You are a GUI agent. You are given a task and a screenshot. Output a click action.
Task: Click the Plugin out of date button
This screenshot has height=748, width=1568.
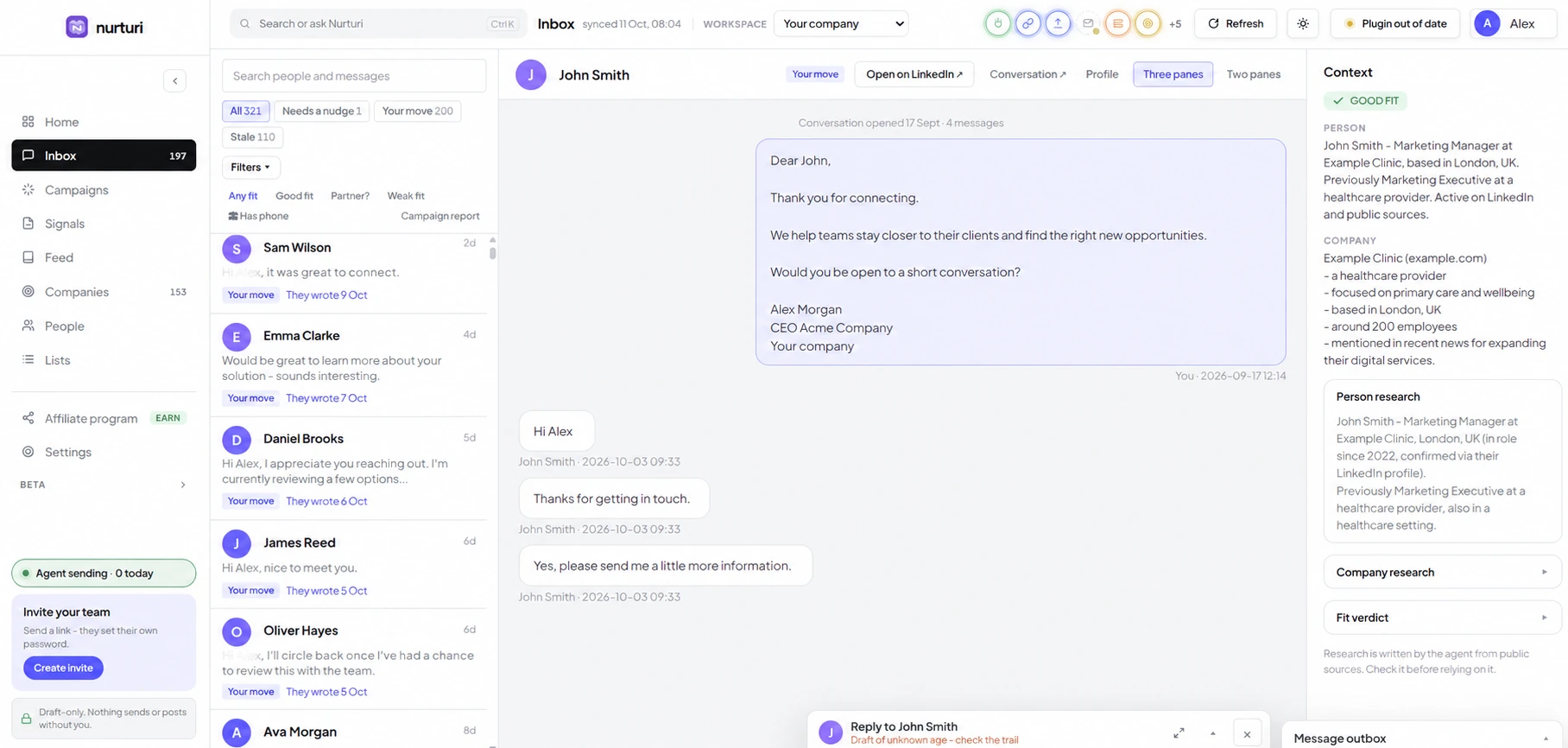pos(1394,23)
